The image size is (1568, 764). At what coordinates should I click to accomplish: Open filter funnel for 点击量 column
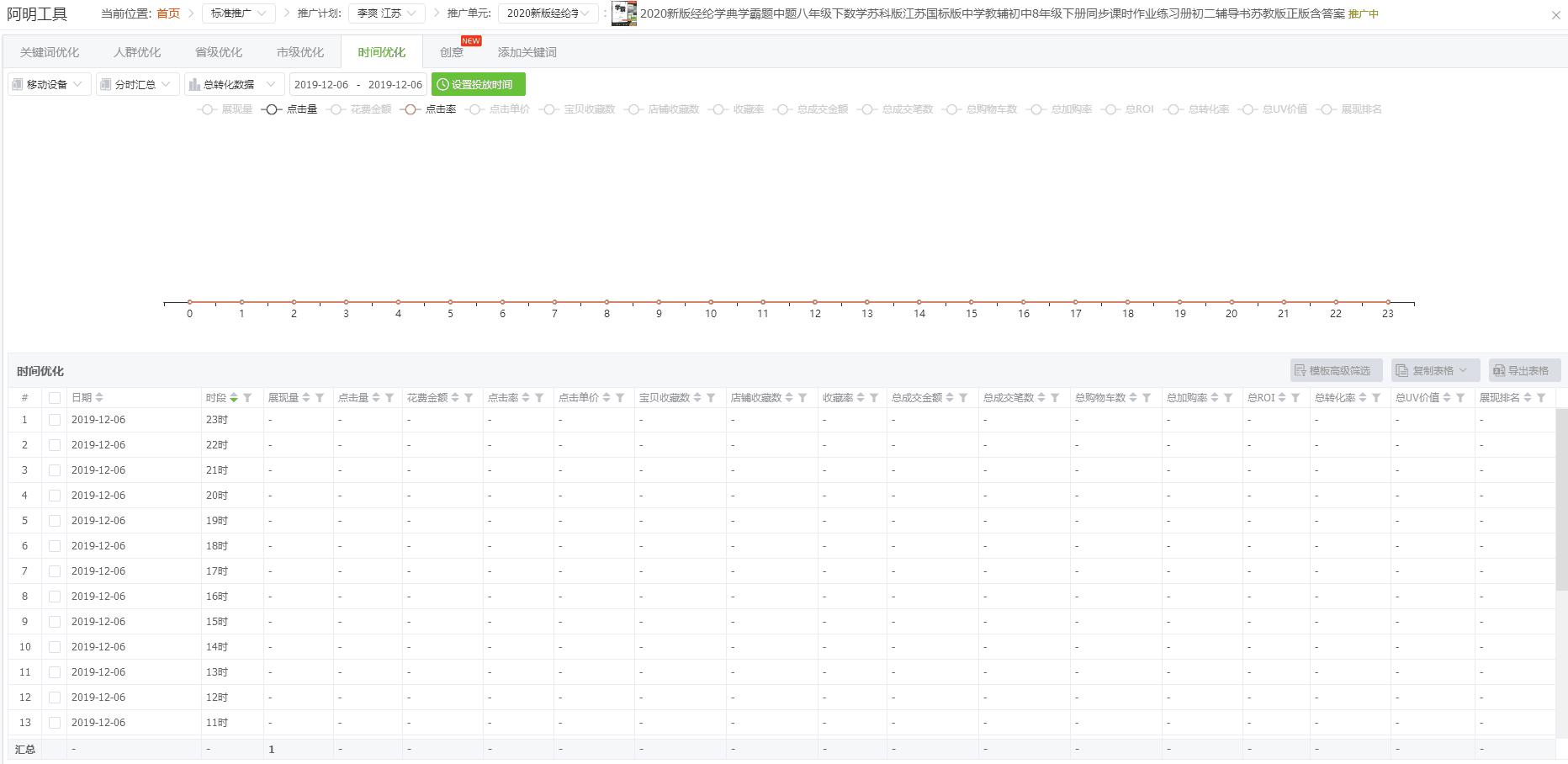click(389, 398)
